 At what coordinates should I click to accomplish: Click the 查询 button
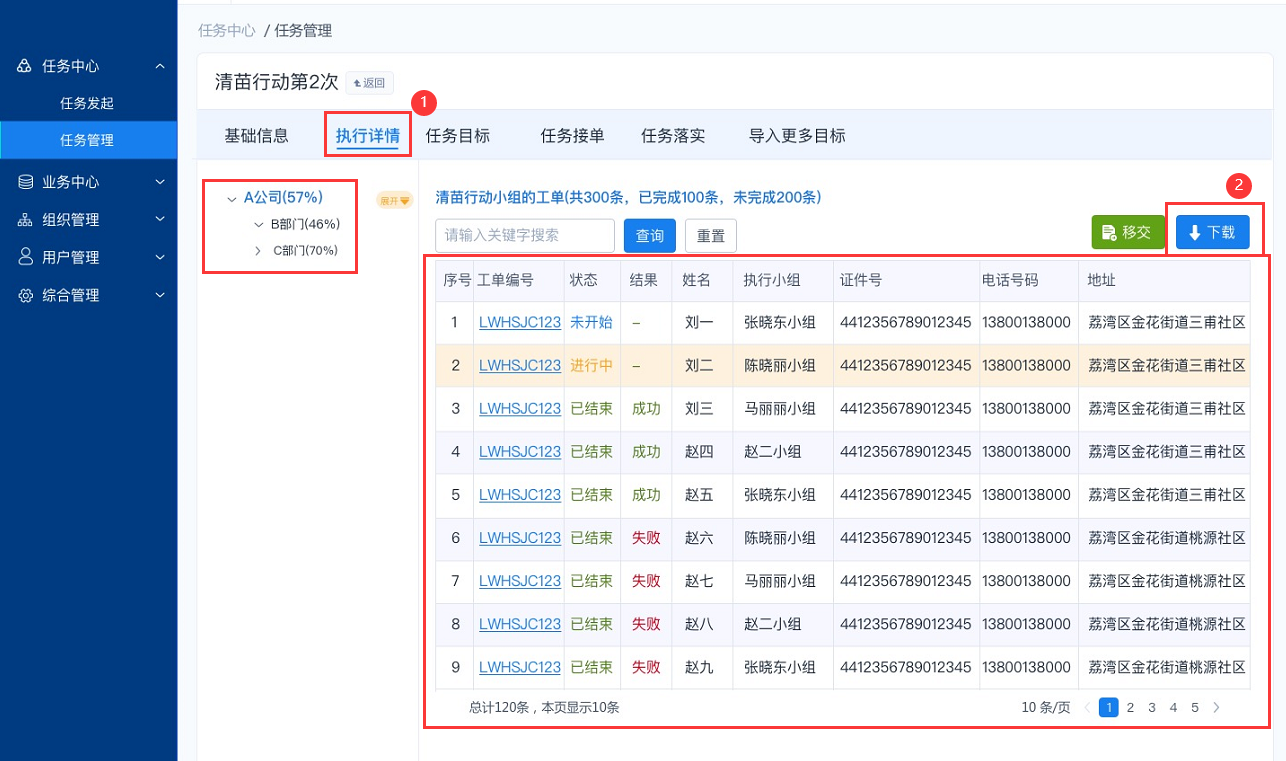[650, 236]
